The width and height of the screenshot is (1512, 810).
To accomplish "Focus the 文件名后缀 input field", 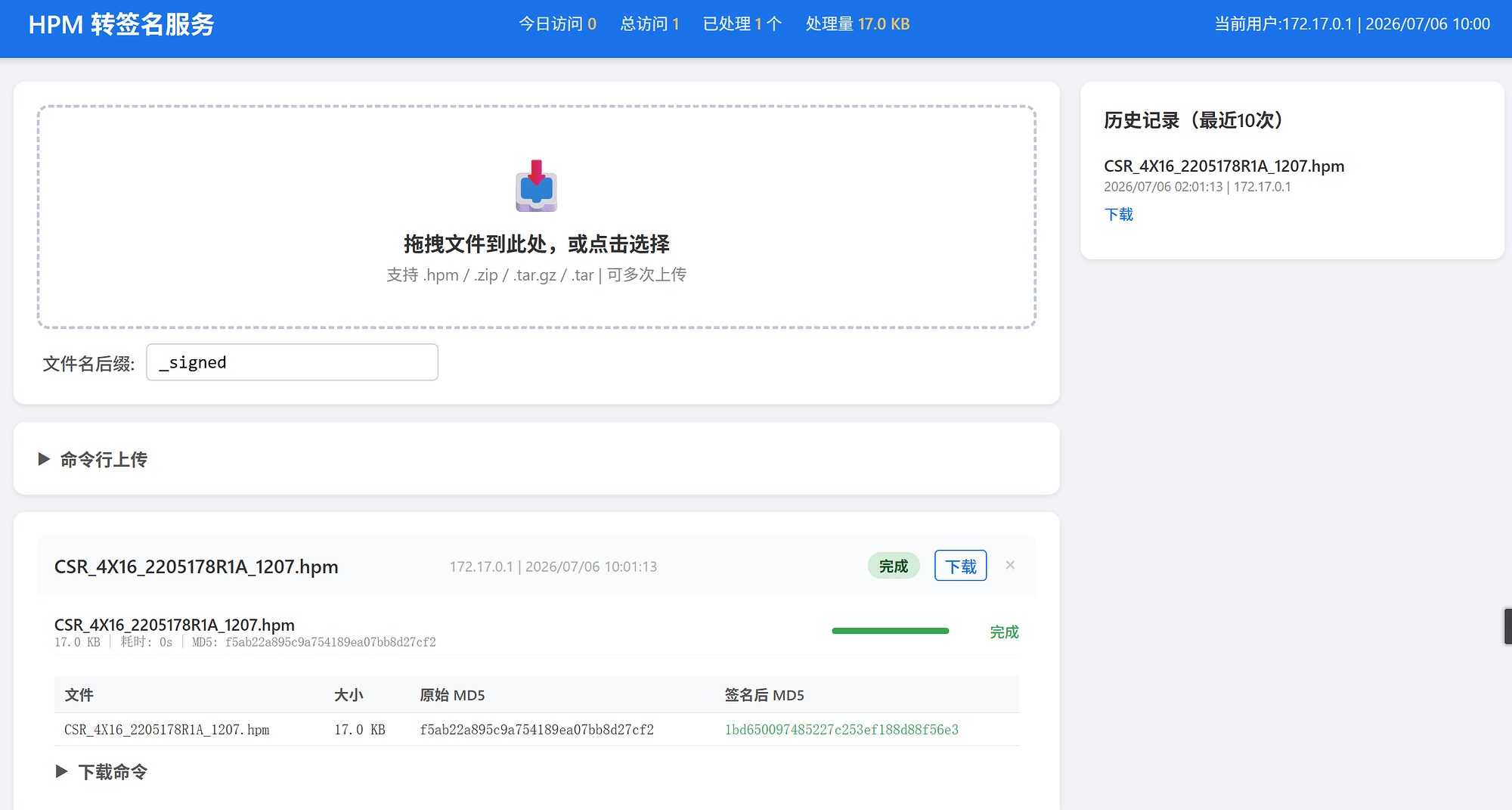I will (292, 362).
